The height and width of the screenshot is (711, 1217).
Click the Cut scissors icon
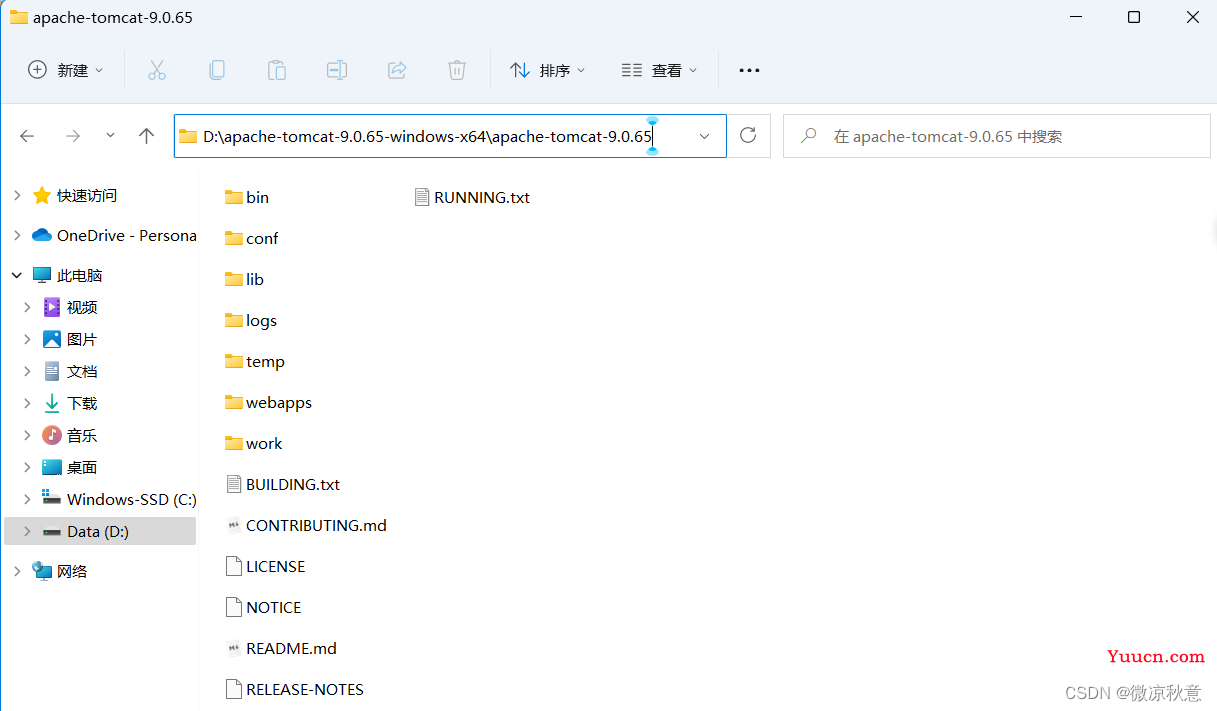point(156,70)
